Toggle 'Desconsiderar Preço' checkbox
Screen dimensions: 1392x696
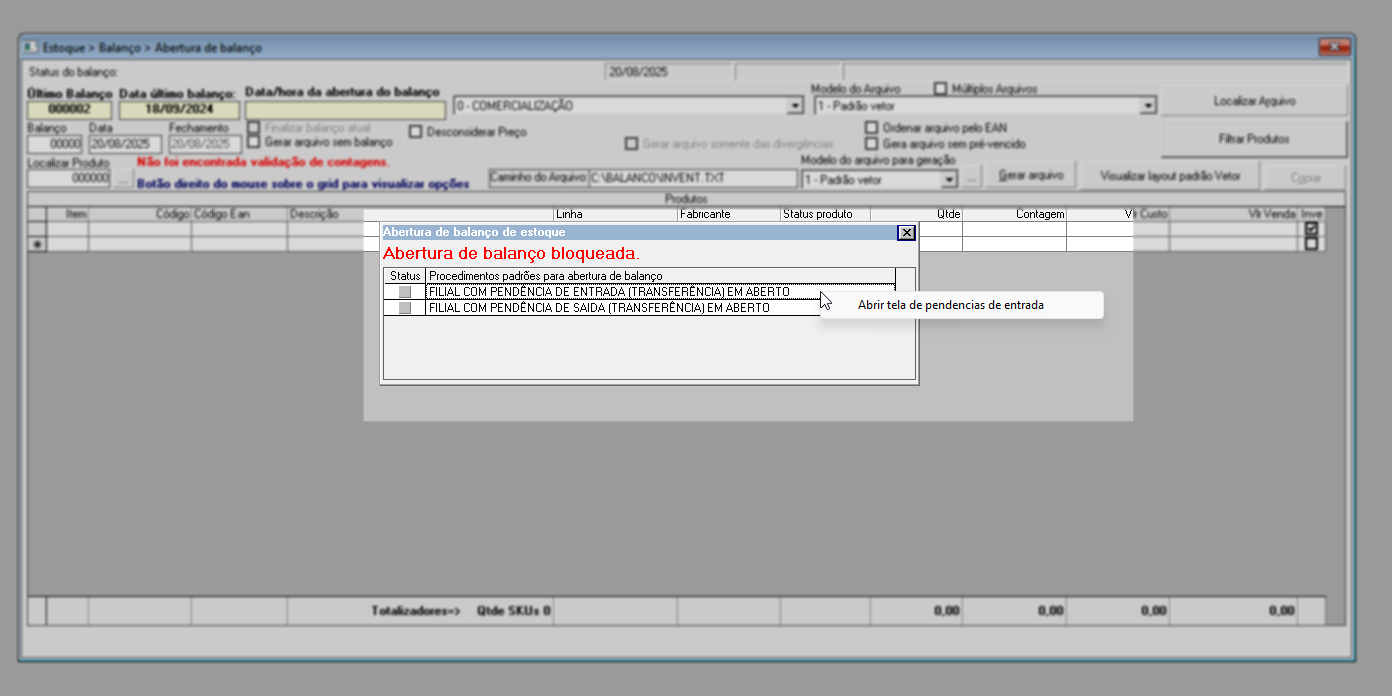(x=416, y=131)
